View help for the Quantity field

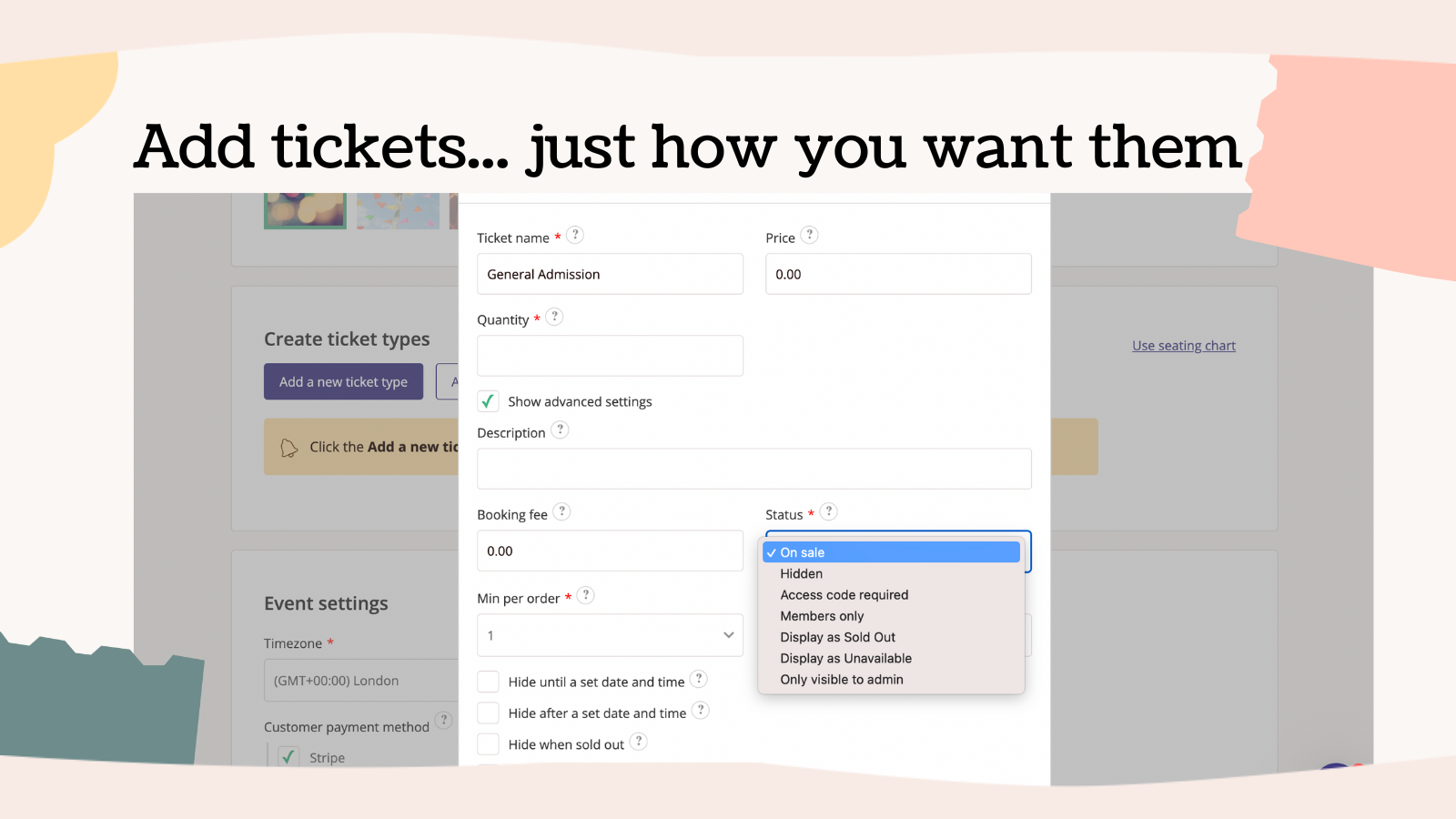(555, 317)
